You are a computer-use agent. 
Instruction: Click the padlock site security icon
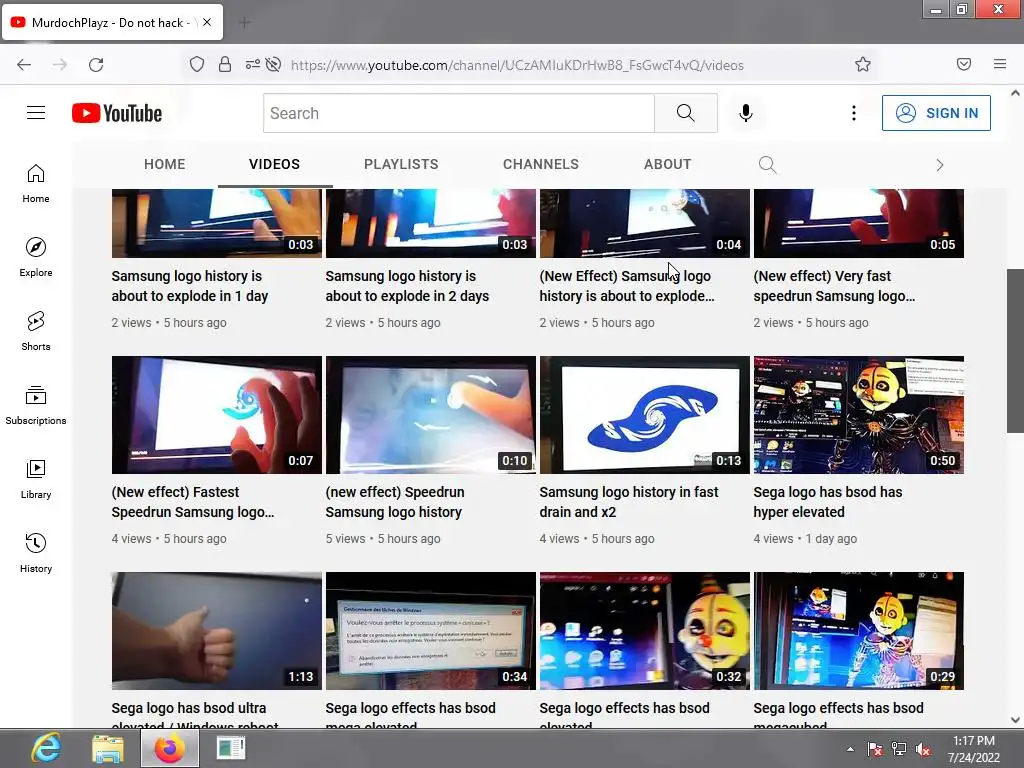coord(225,65)
